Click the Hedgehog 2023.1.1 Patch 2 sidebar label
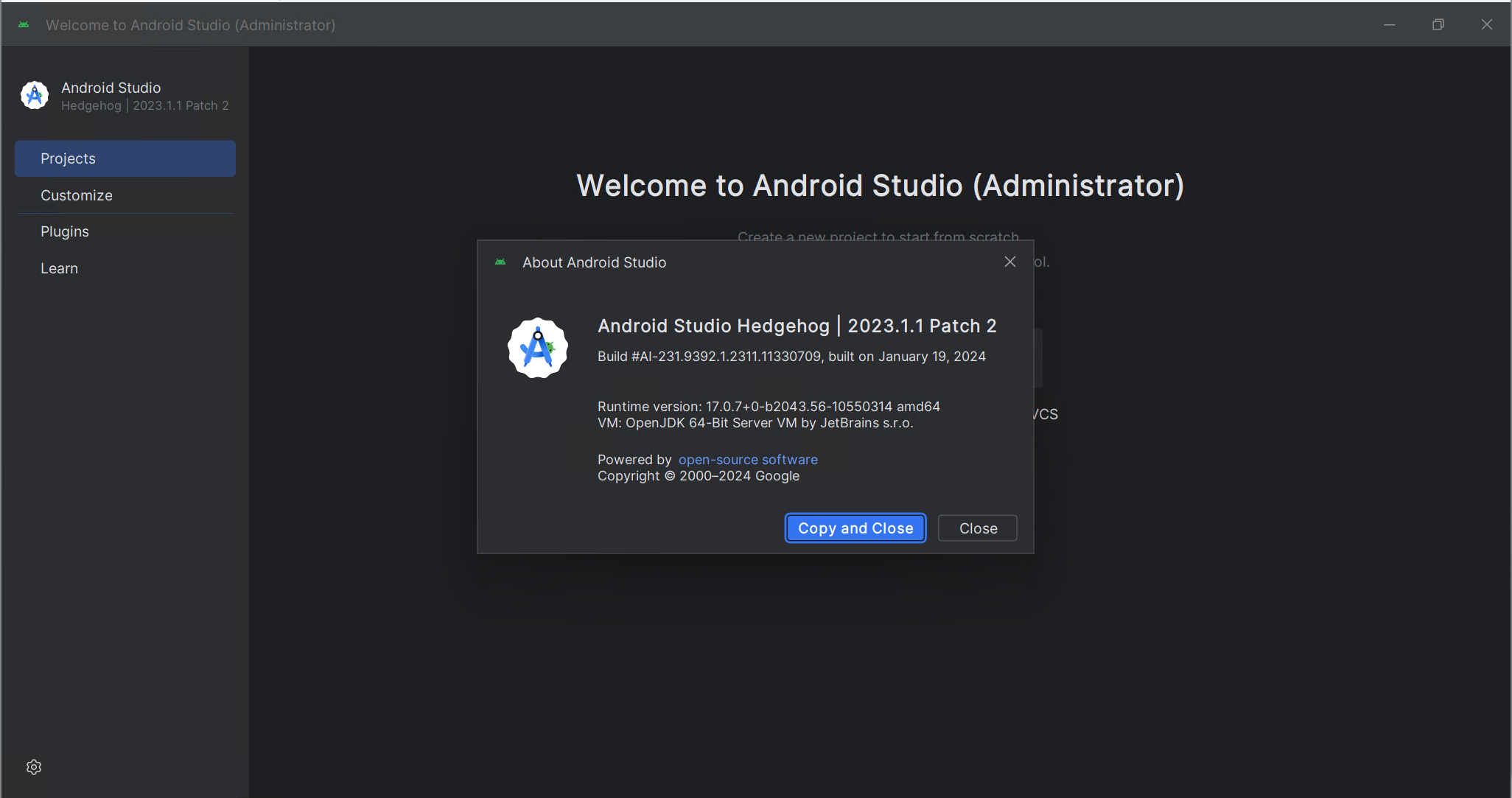Screen dimensions: 1512x798 click(144, 106)
